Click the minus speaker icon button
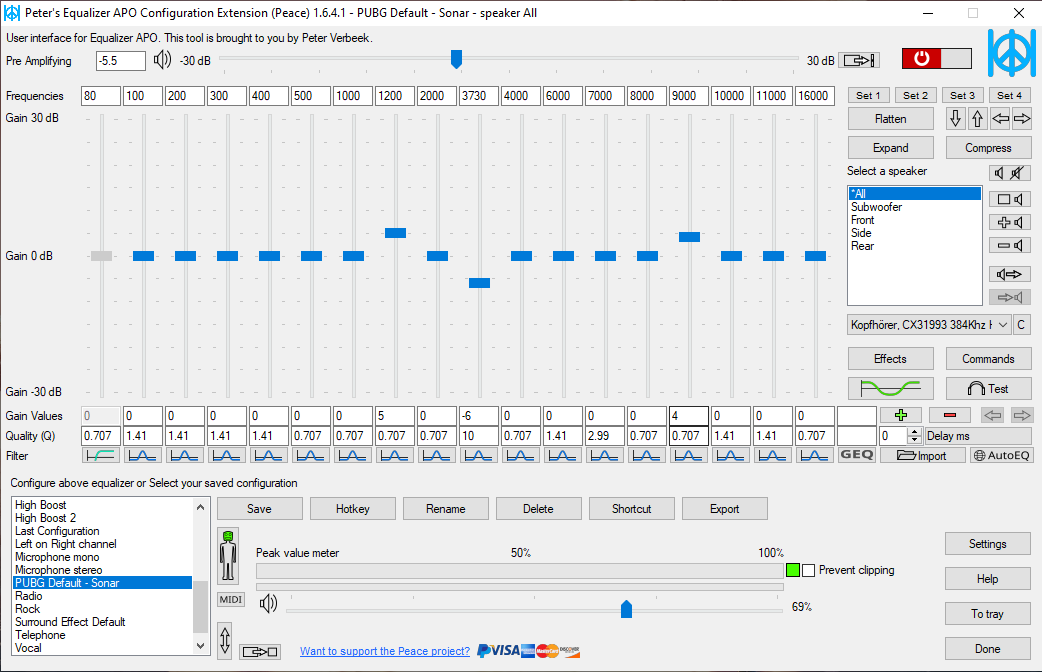Image resolution: width=1042 pixels, height=672 pixels. (1010, 245)
